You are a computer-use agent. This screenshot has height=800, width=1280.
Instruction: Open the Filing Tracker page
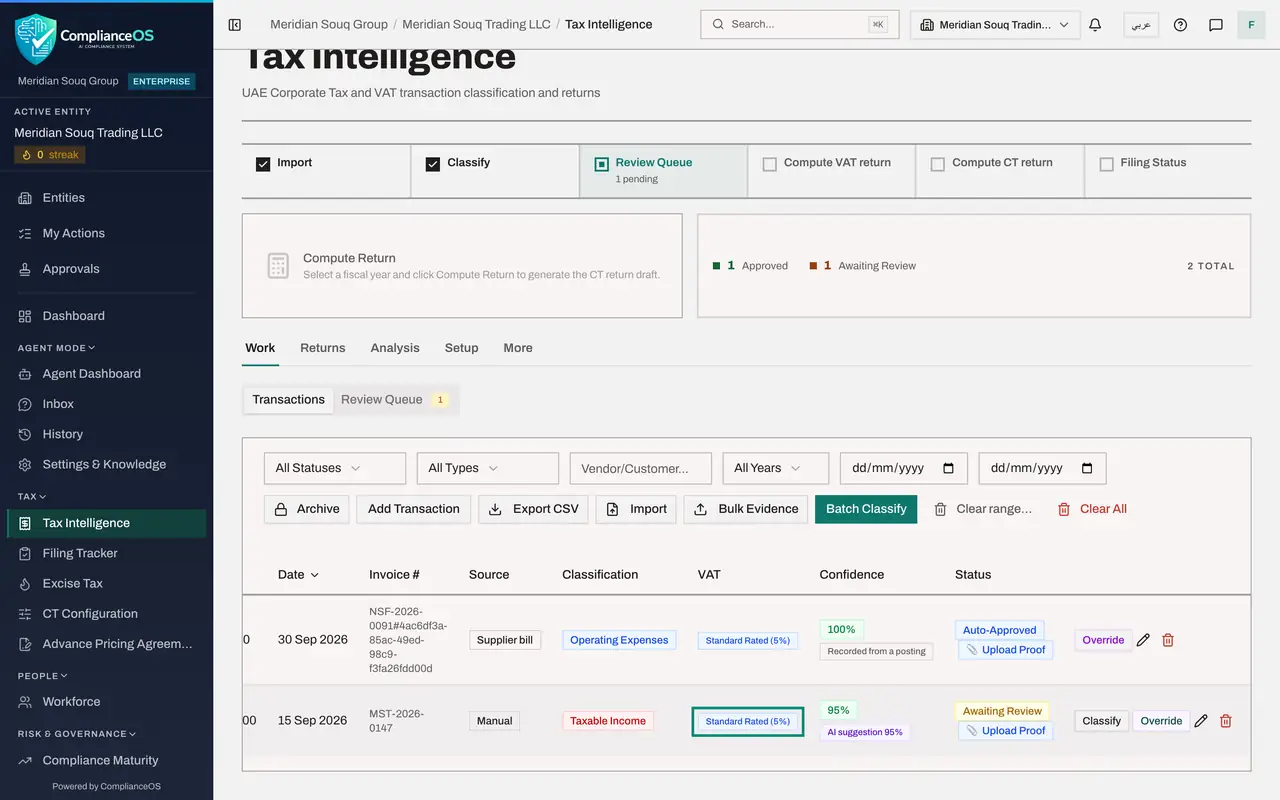coord(106,553)
